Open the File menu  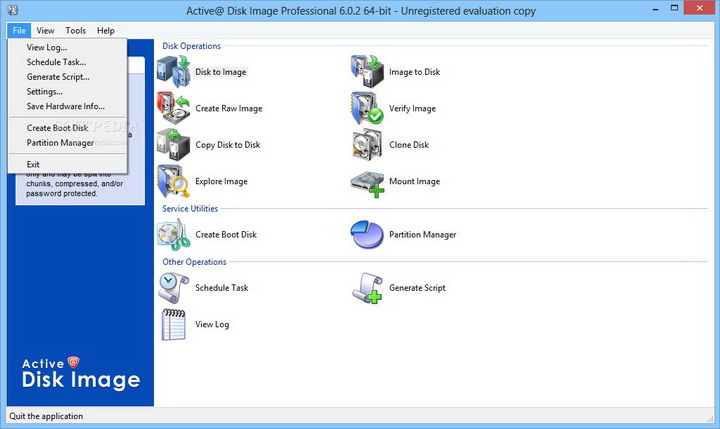click(x=19, y=30)
